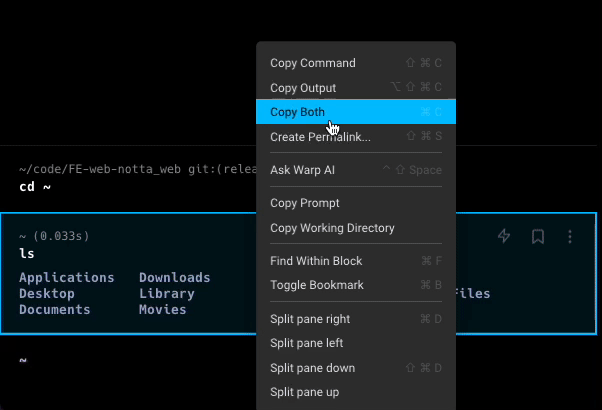This screenshot has height=410, width=602.
Task: Ask Warp AI about the block
Action: coord(303,170)
